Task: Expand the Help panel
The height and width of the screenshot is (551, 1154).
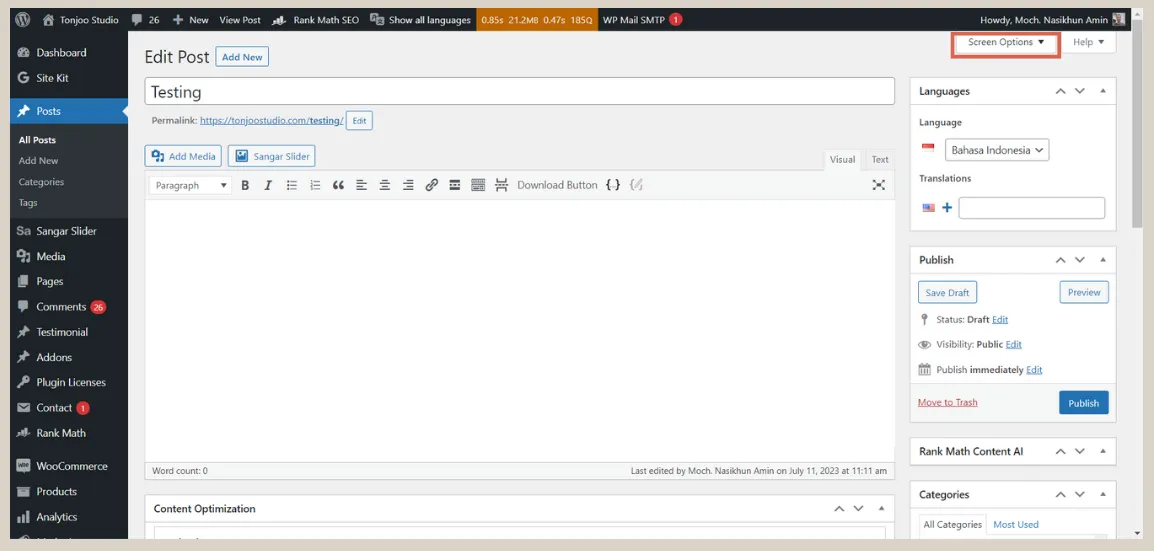Action: pyautogui.click(x=1088, y=43)
